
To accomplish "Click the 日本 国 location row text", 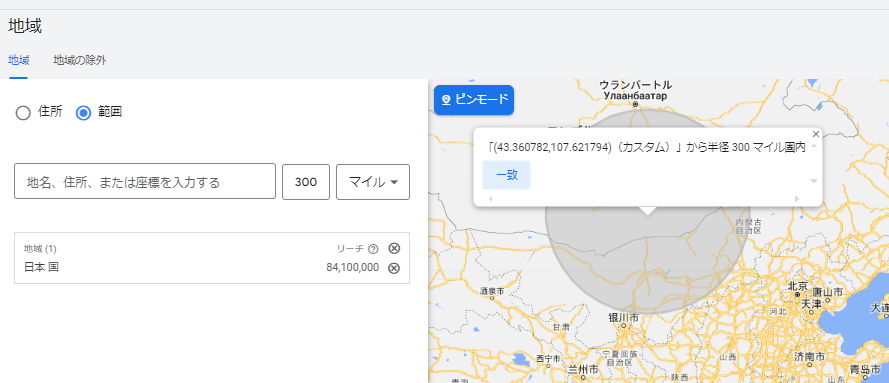I will click(41, 267).
